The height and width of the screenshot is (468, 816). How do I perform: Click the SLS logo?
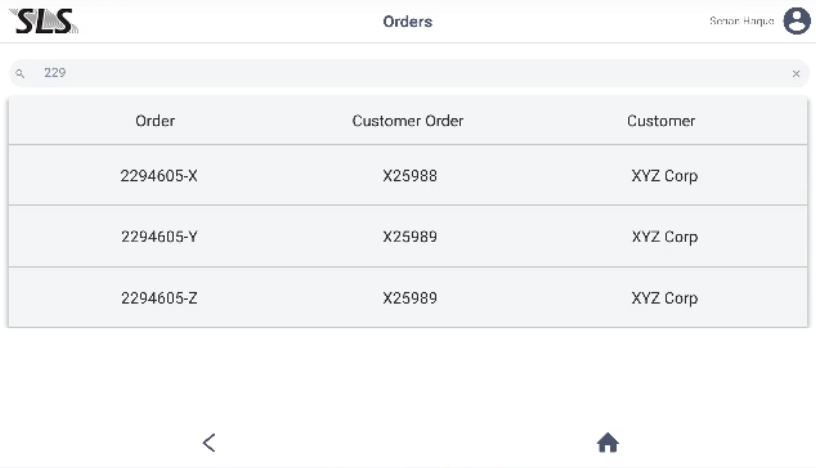click(x=44, y=21)
